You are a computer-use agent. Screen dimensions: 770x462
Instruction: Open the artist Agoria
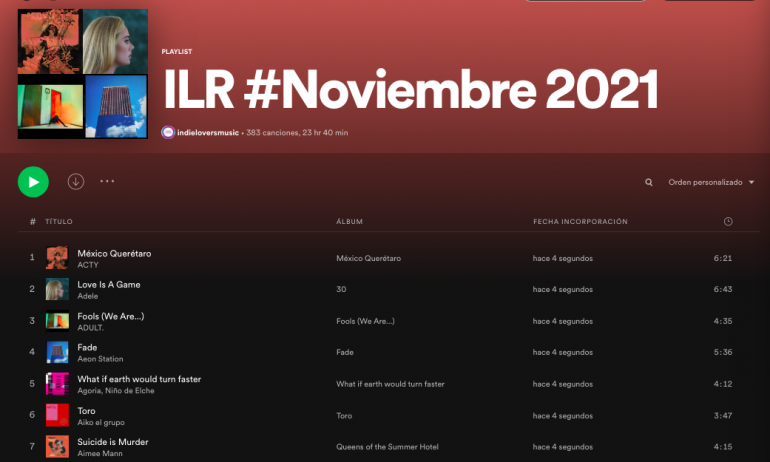point(89,391)
